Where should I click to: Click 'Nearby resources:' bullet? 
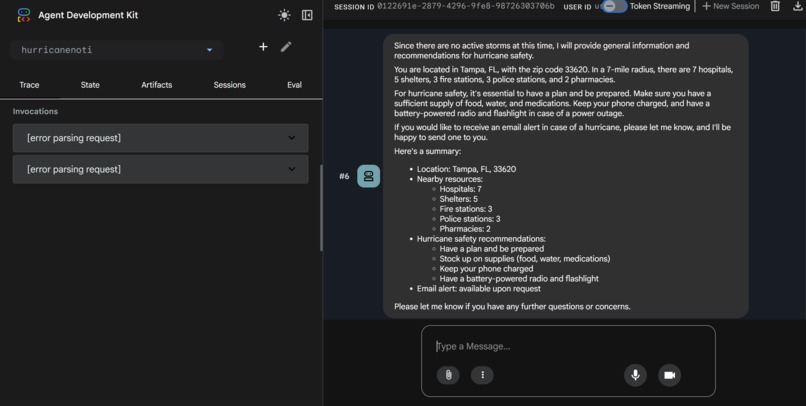pyautogui.click(x=450, y=179)
